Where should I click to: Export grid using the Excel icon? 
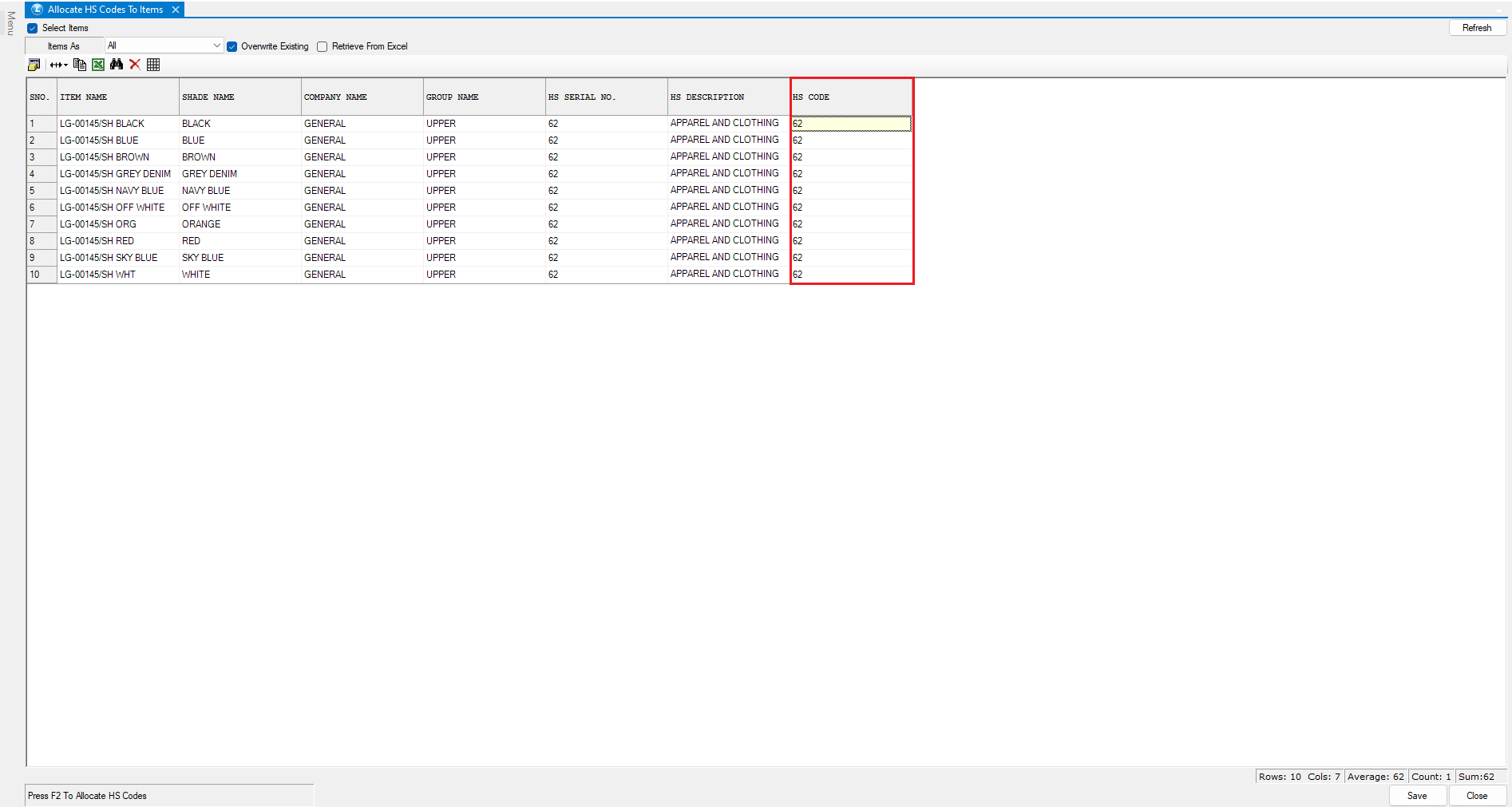pyautogui.click(x=98, y=65)
